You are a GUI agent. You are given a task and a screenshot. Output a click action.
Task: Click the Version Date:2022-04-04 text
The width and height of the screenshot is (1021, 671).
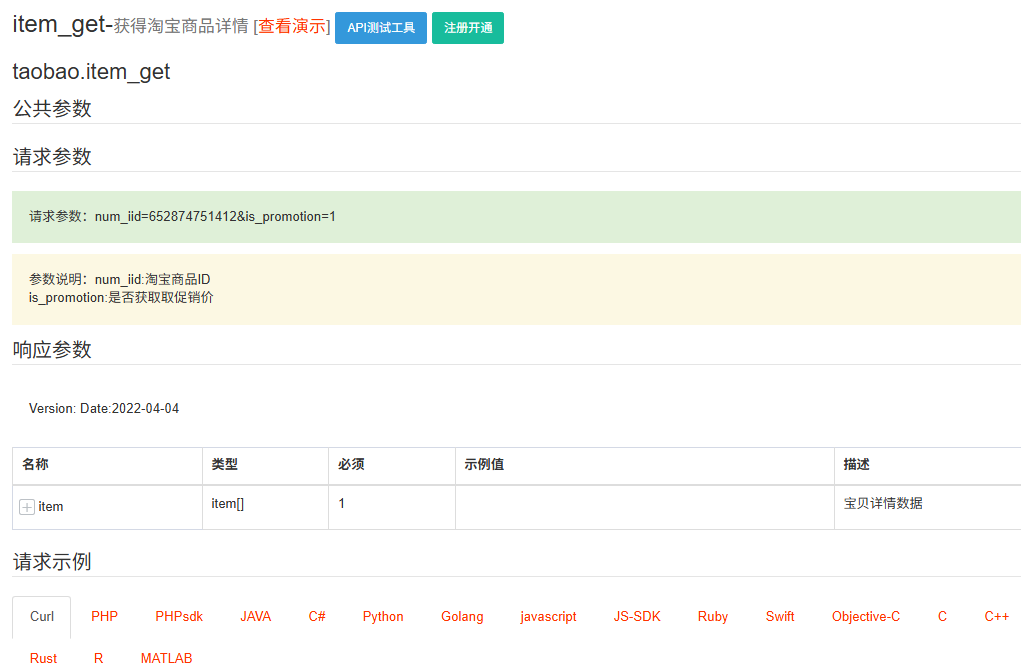pos(104,408)
